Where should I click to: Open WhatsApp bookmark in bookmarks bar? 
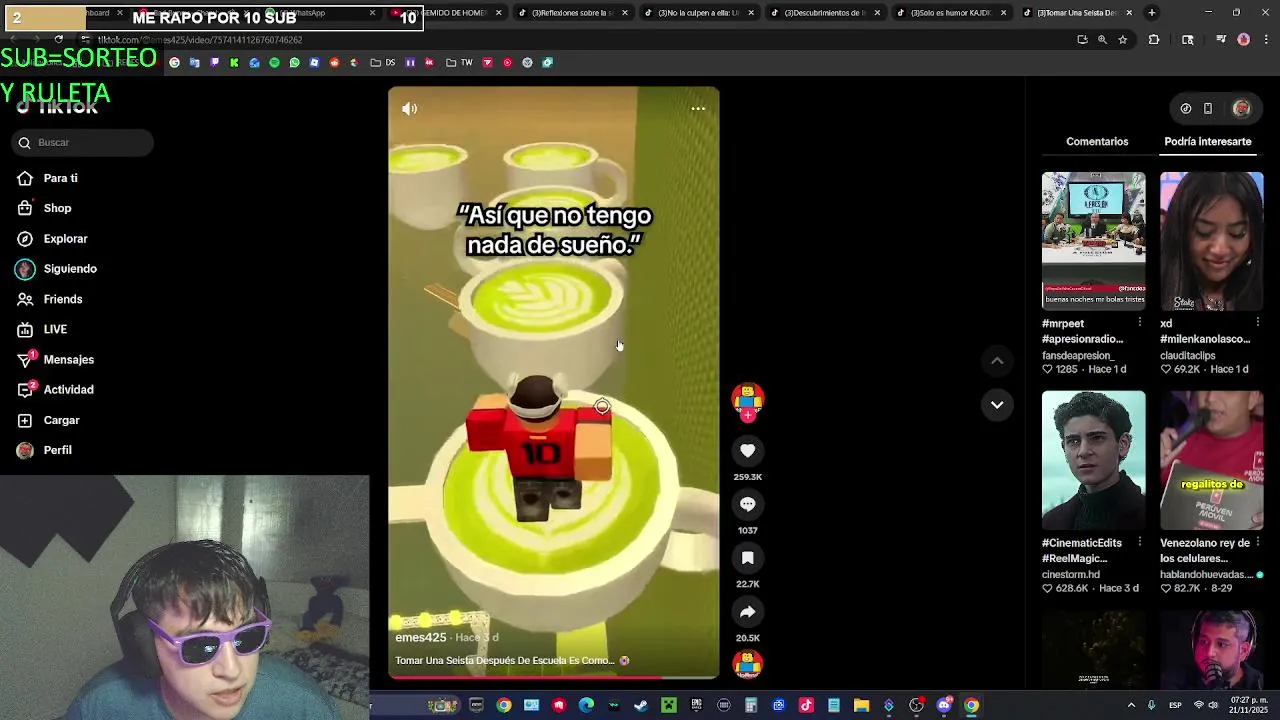[x=295, y=62]
